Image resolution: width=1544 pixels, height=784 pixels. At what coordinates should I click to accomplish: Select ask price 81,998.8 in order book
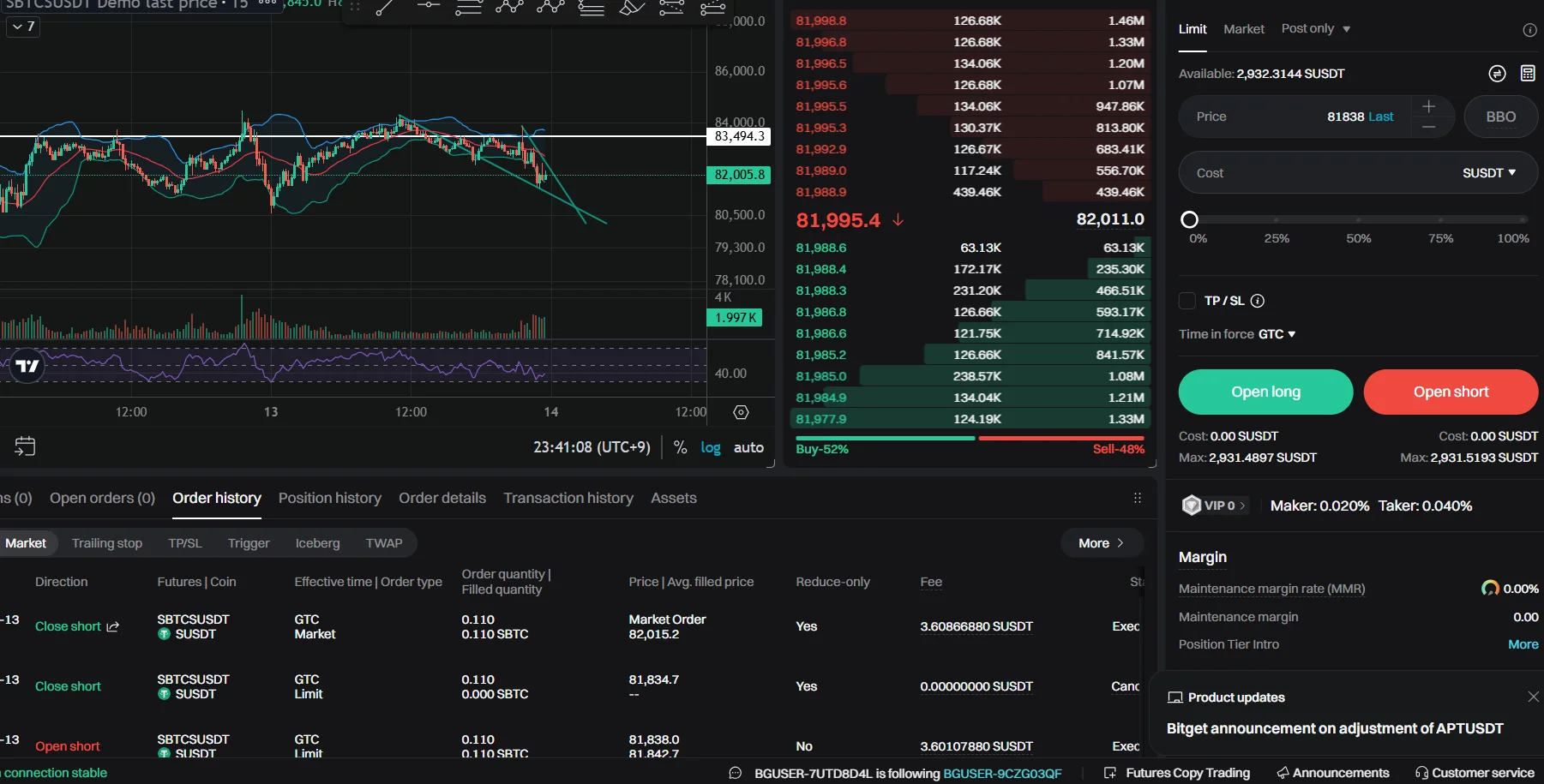coord(821,21)
